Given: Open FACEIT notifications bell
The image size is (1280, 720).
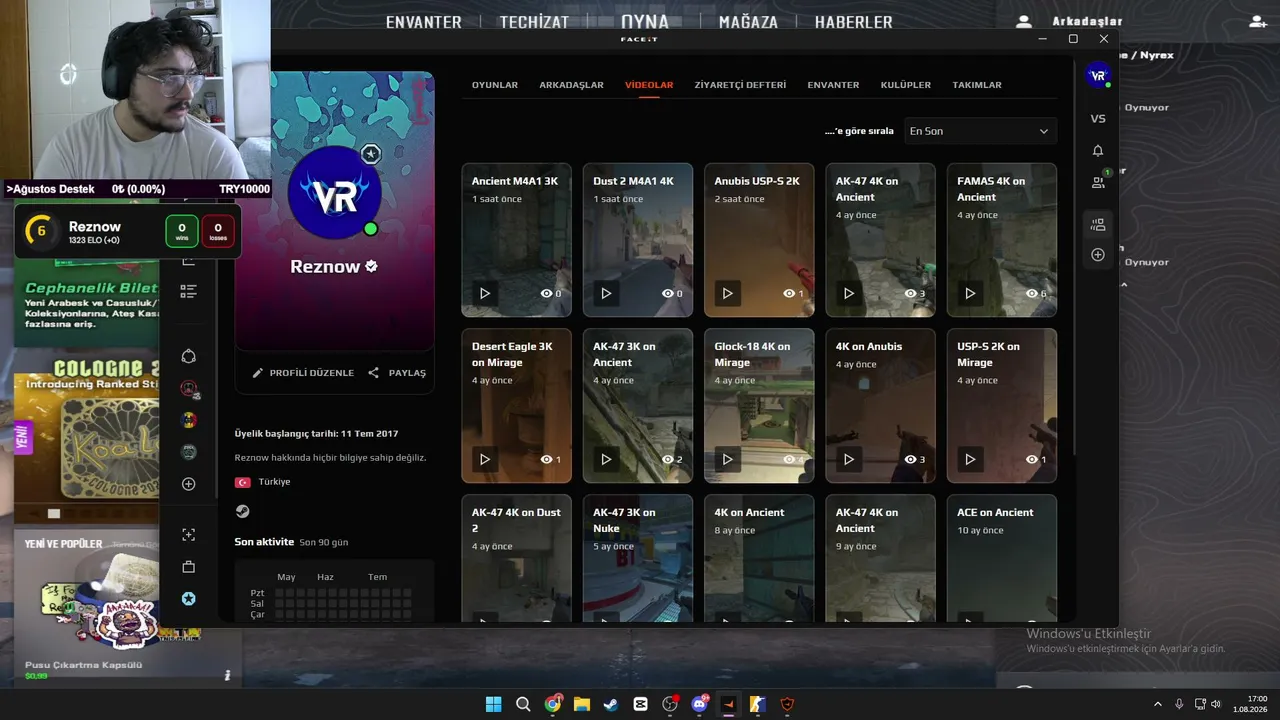Looking at the screenshot, I should point(1098,151).
